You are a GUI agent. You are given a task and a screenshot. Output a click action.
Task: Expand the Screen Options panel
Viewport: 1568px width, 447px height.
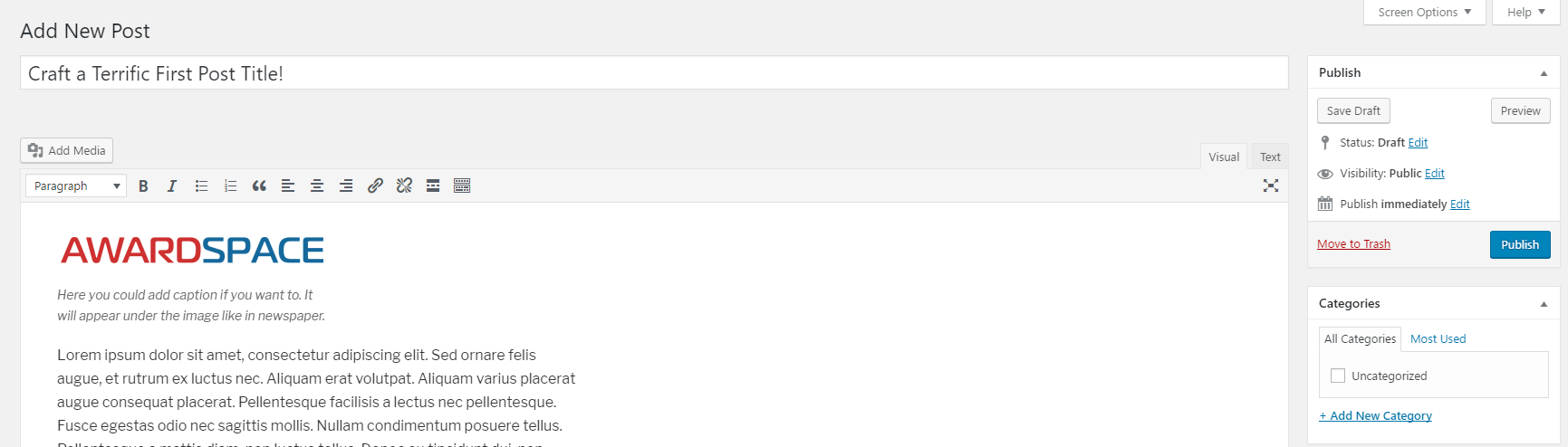[x=1424, y=12]
